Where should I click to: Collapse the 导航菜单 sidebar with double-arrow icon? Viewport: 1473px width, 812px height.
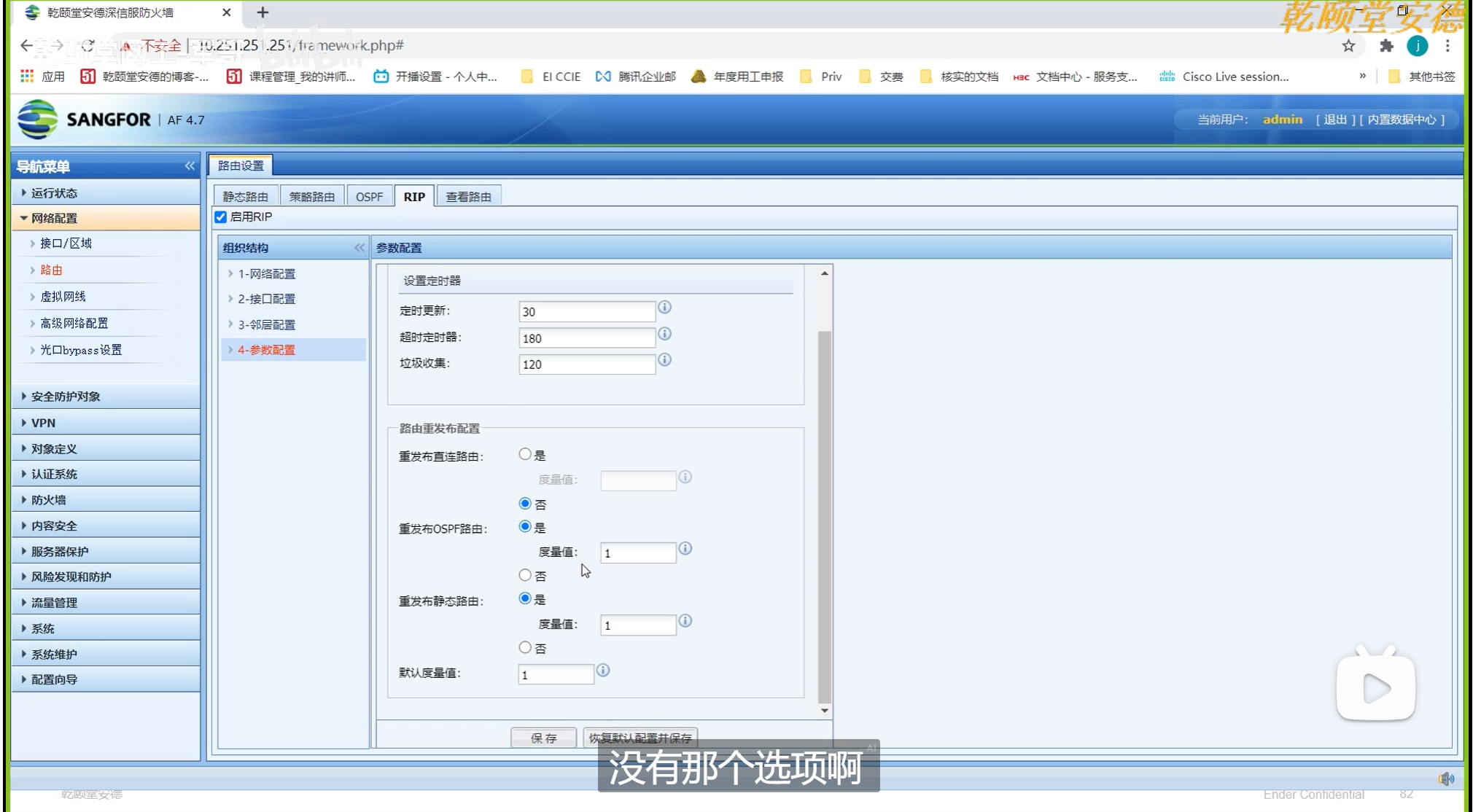point(190,166)
